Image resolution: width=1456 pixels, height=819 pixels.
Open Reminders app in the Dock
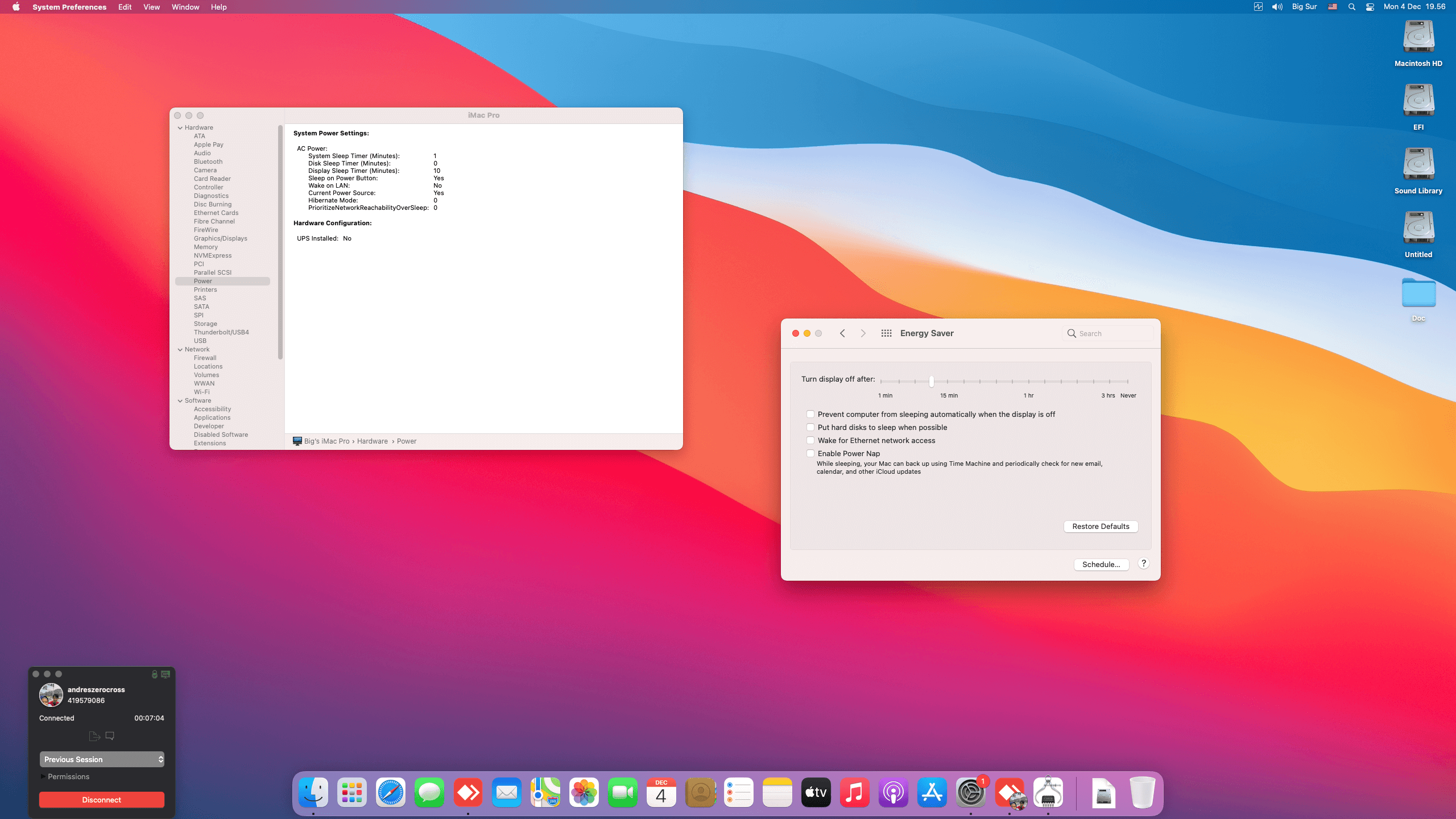739,792
